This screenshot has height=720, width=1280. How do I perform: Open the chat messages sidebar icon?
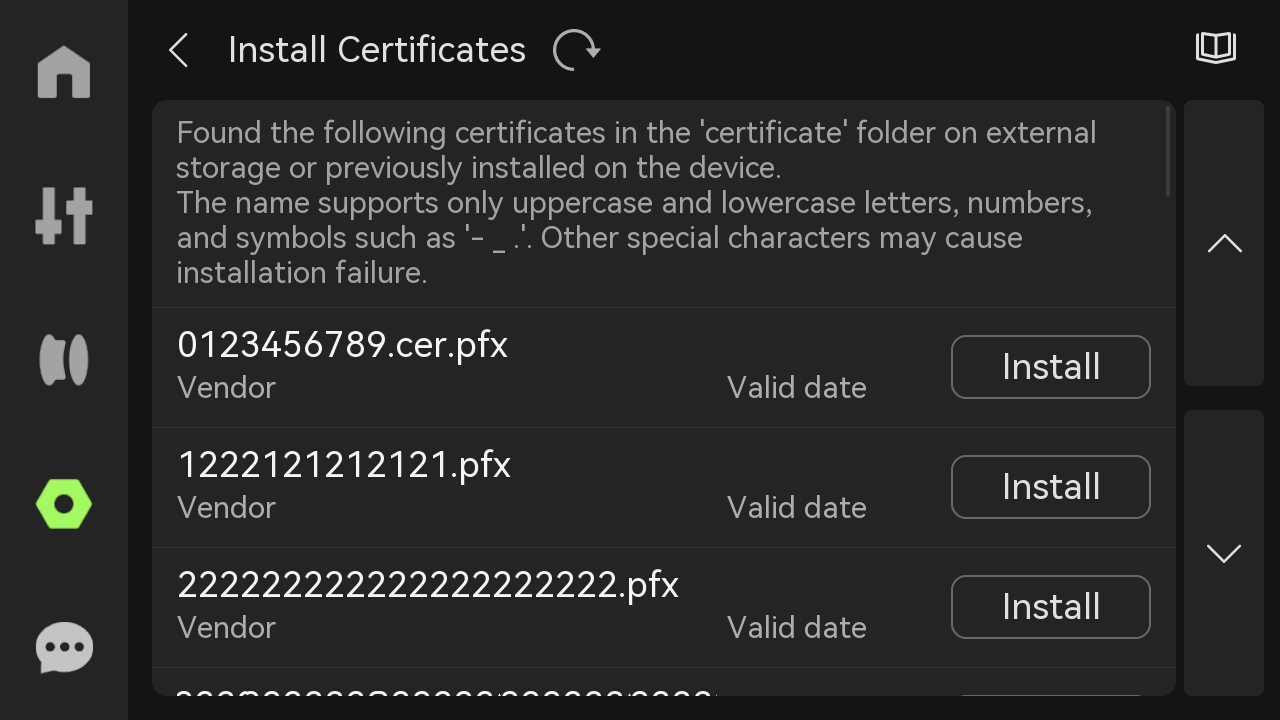point(64,648)
